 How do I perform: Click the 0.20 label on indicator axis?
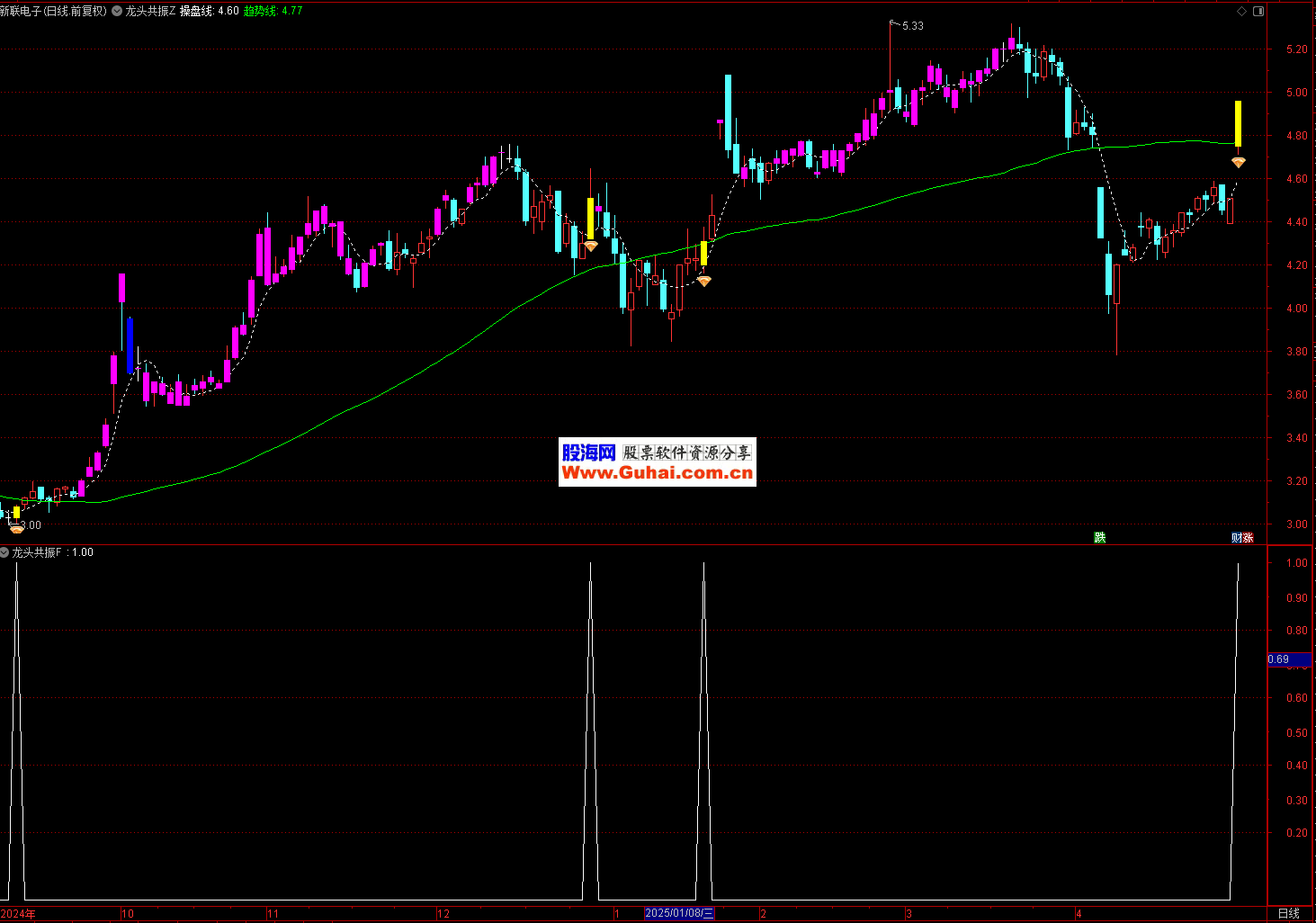[x=1297, y=833]
